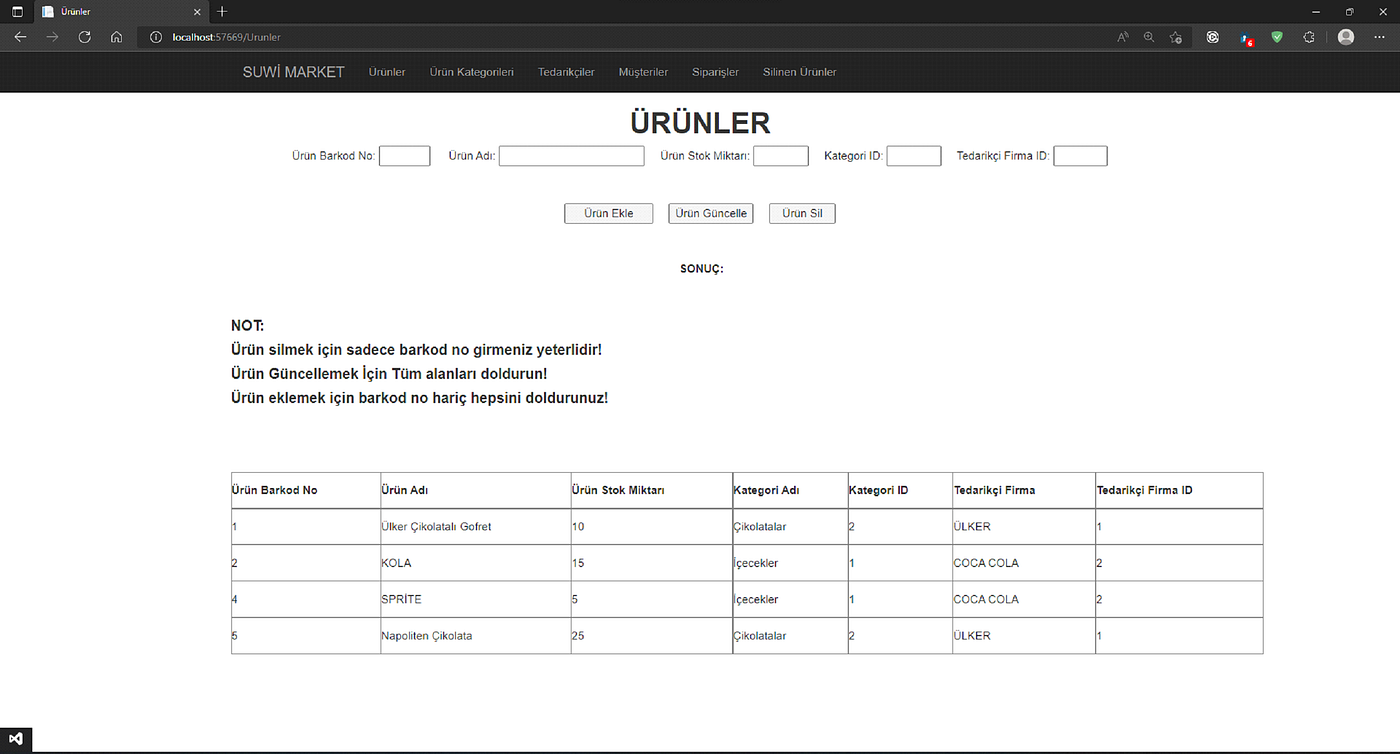Reload the page with the refresh icon
The height and width of the screenshot is (754, 1400).
[85, 37]
